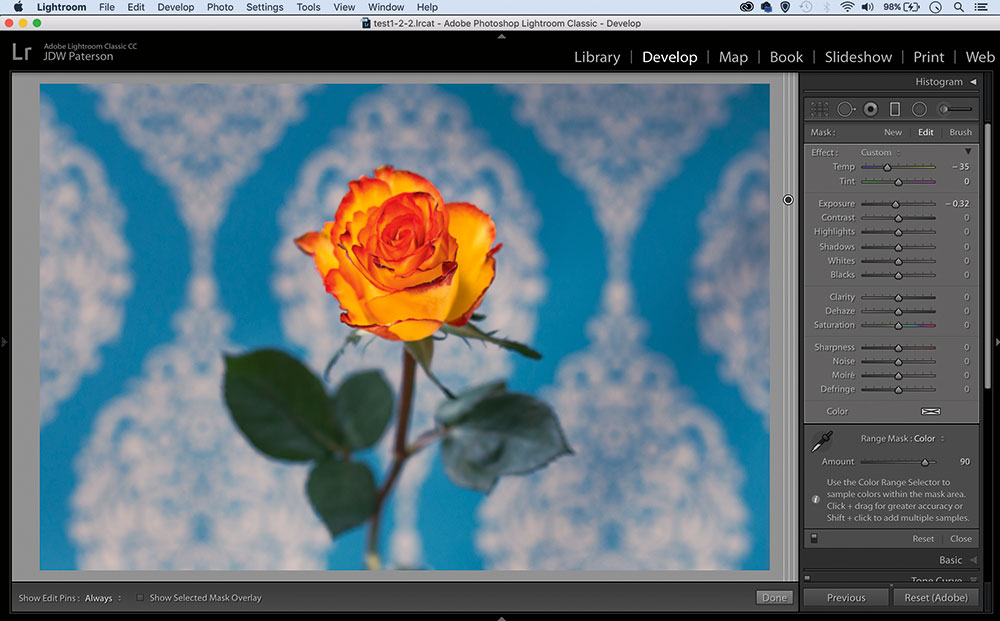1000x621 pixels.
Task: Open the Notification Center list icon
Action: (x=981, y=7)
